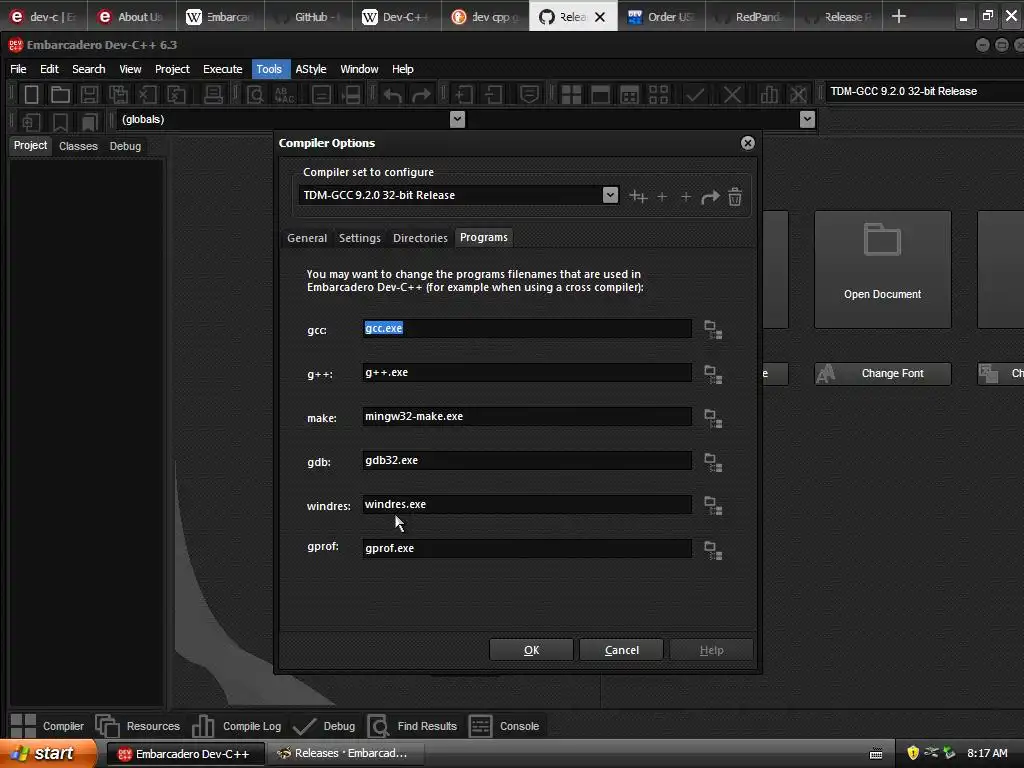Click the browse icon beside gprof field
Image resolution: width=1024 pixels, height=768 pixels.
[712, 550]
